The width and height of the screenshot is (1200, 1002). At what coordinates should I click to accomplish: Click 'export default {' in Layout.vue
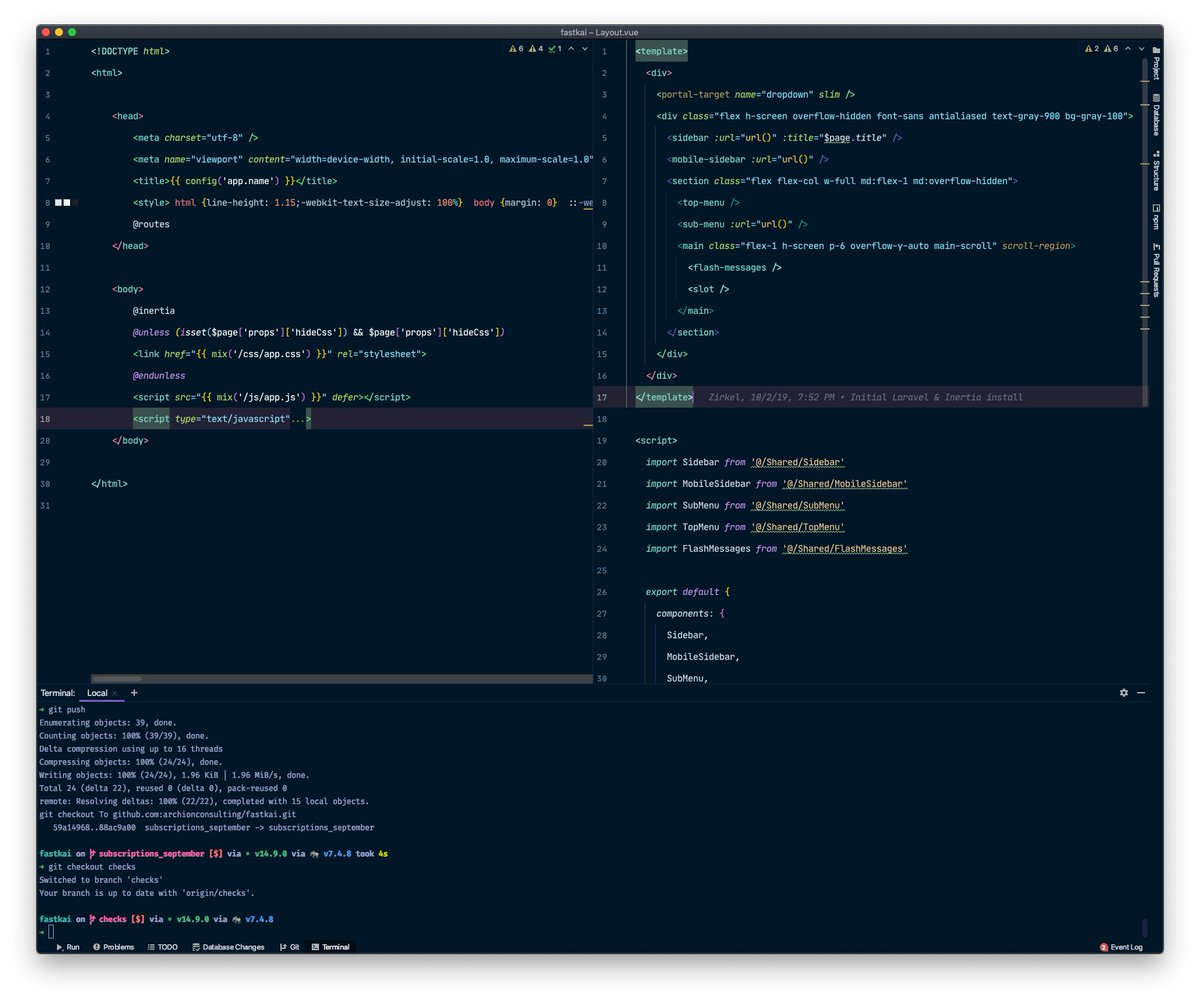pos(688,592)
